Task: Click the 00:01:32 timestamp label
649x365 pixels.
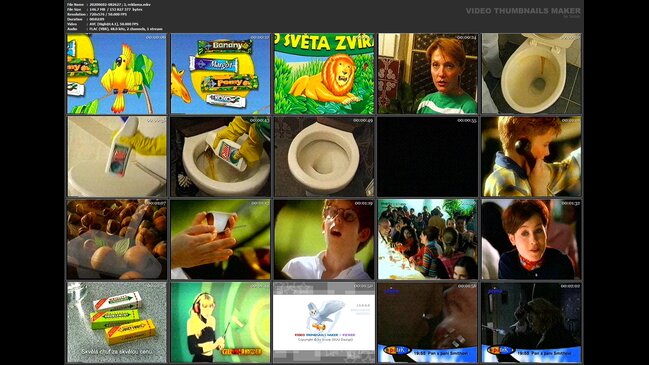Action: click(x=570, y=203)
